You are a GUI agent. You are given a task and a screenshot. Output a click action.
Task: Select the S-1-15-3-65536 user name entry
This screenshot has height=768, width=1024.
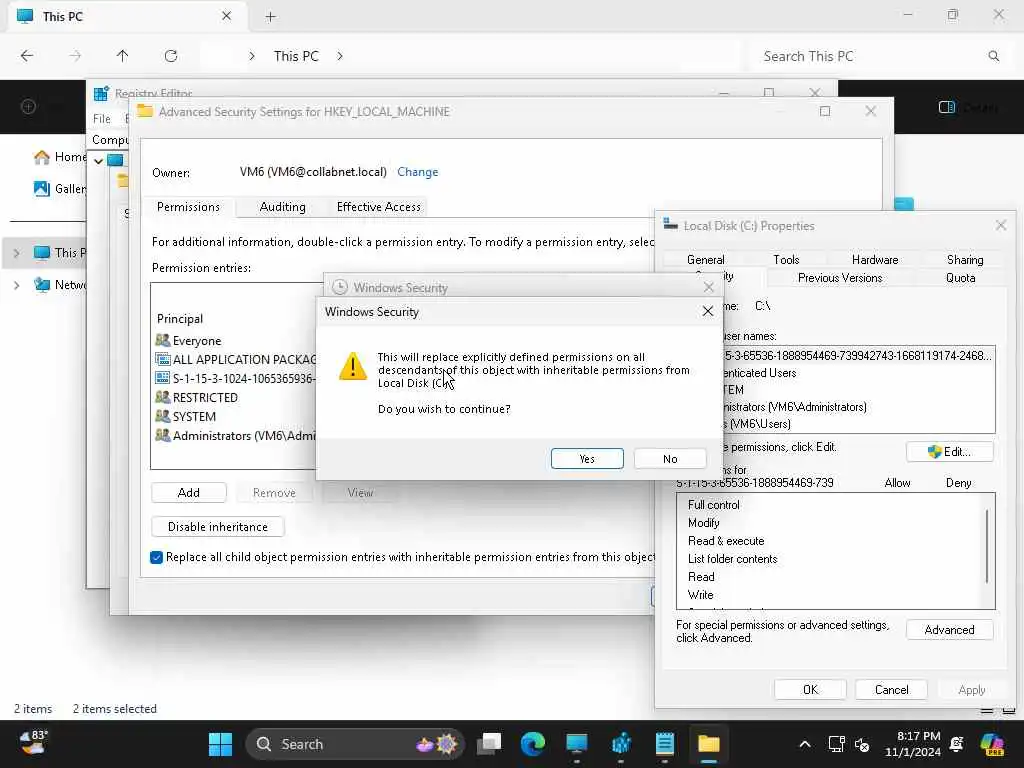coord(857,355)
